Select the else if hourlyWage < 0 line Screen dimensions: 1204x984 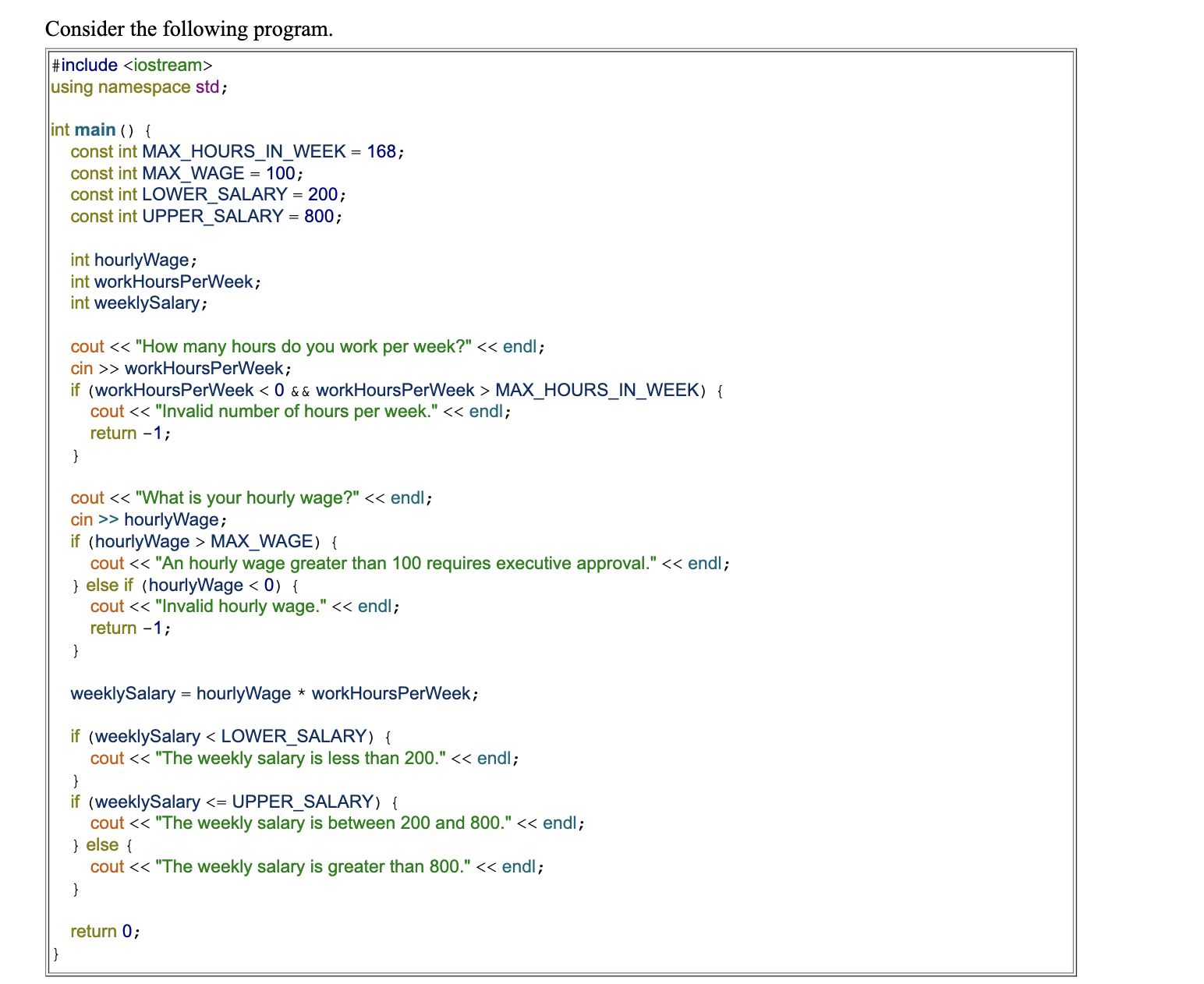click(185, 585)
